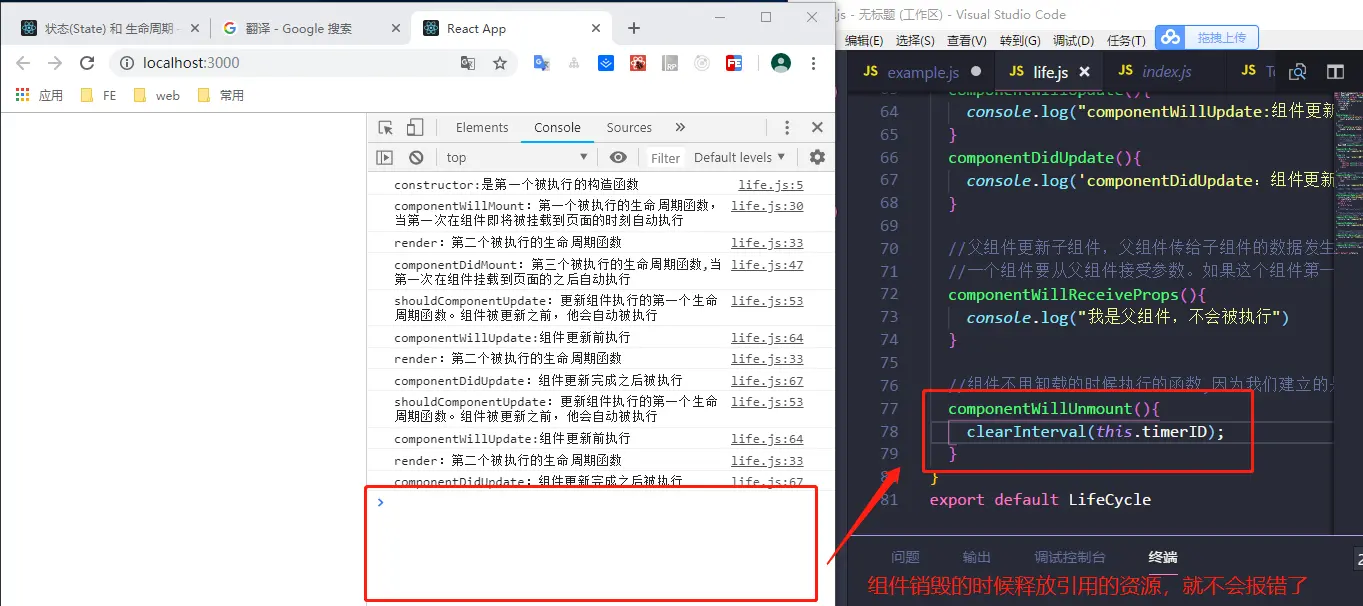Screen dimensions: 1363x606
Task: Open the life.js:30 source link
Action: pos(767,206)
